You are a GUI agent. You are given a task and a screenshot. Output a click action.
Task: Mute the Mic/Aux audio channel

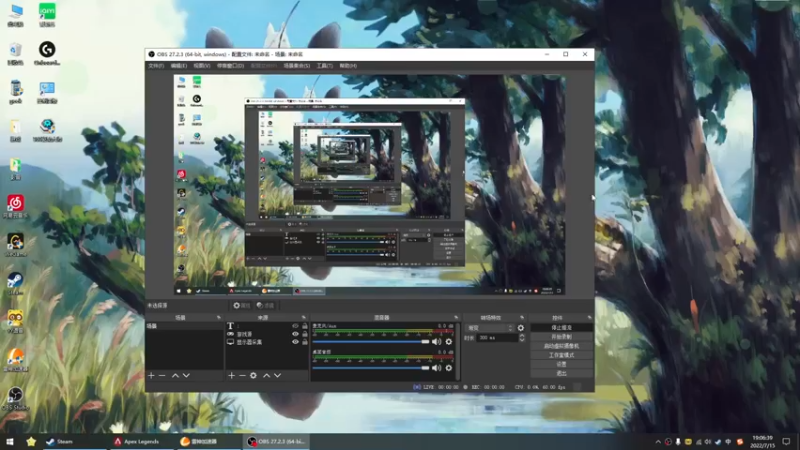coord(436,341)
